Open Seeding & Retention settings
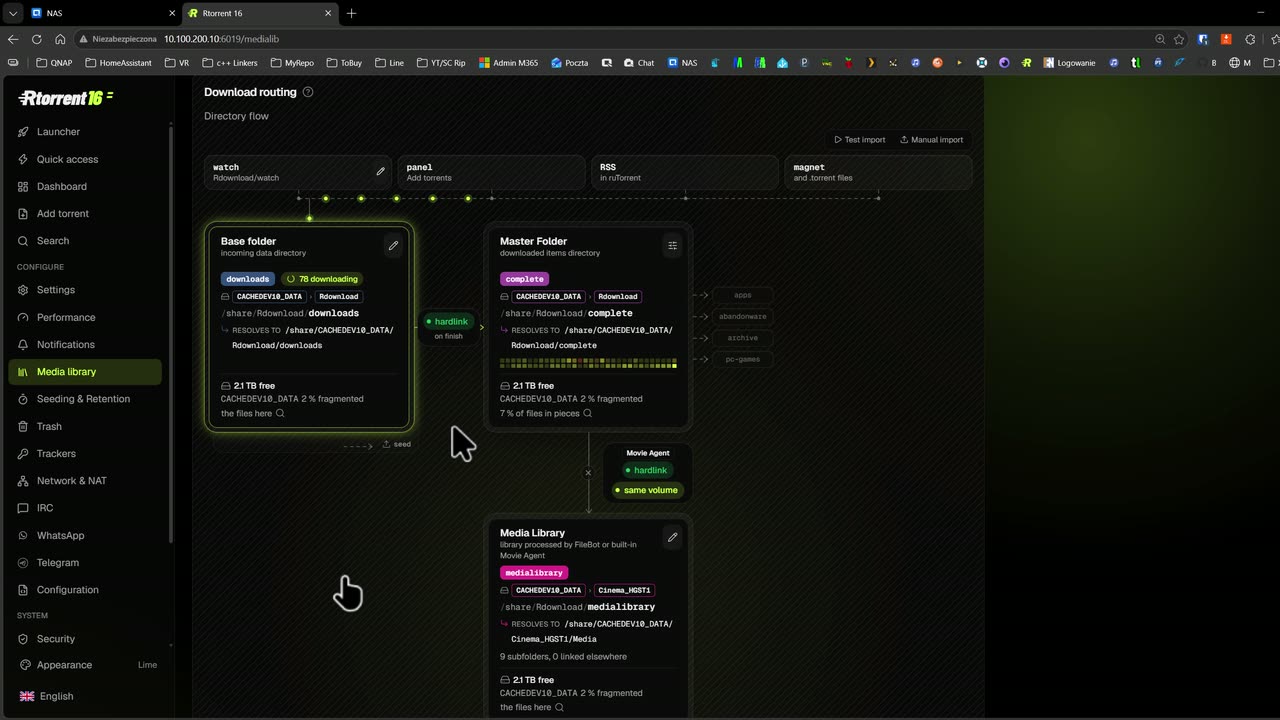Screen dimensions: 1280x720 click(85, 399)
